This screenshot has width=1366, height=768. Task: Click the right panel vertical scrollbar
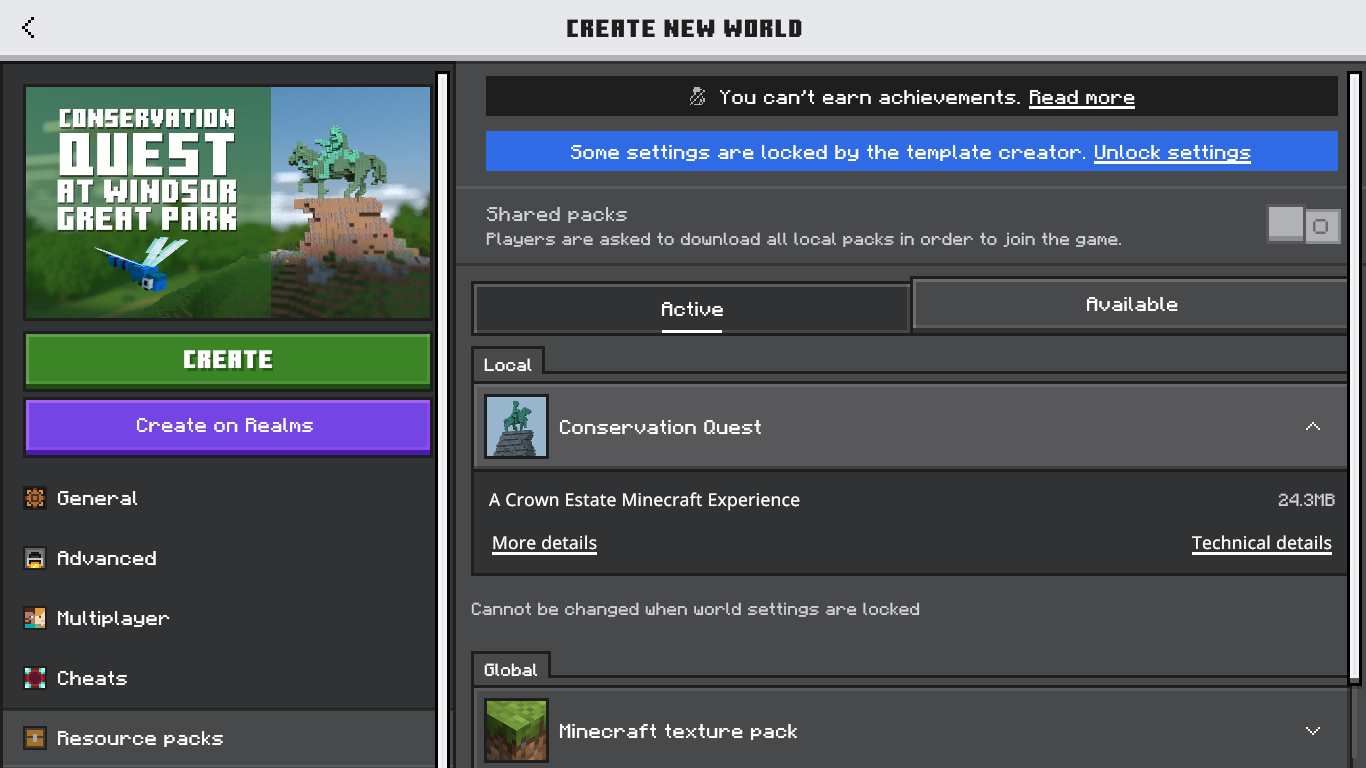1355,377
